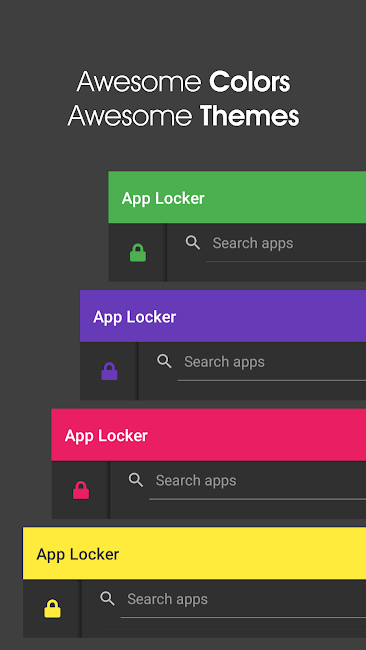366x650 pixels.
Task: Focus the Search apps field in the green theme
Action: click(x=286, y=248)
